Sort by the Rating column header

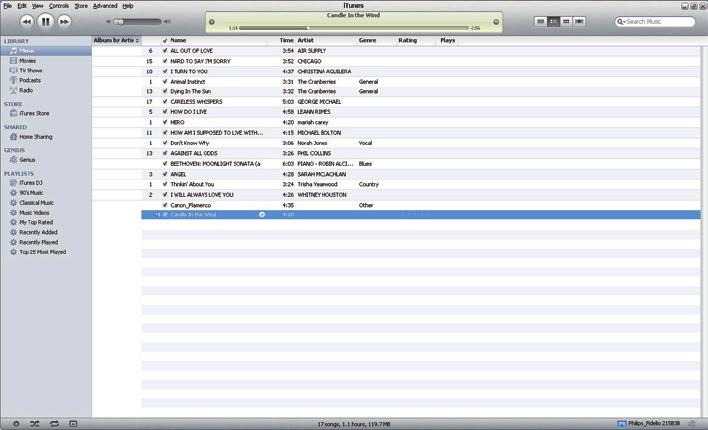pyautogui.click(x=407, y=40)
